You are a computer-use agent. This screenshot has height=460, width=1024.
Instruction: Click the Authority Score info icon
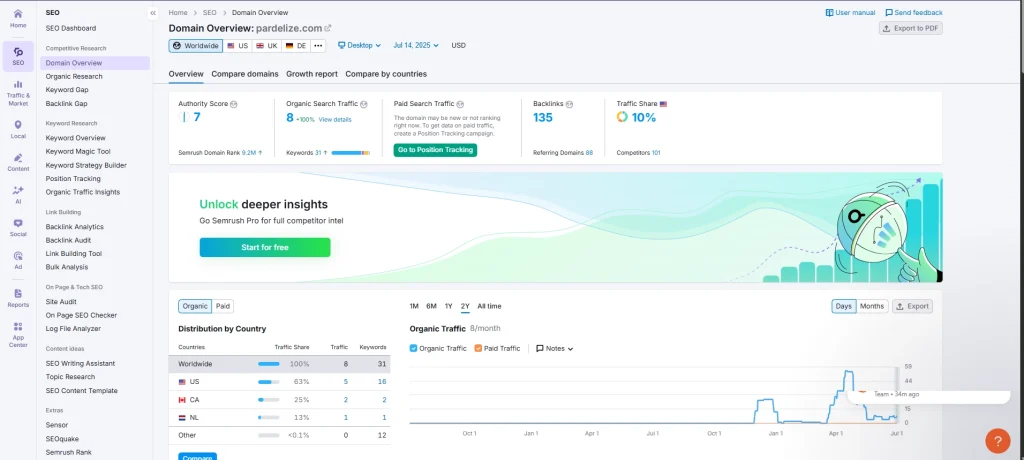[233, 104]
